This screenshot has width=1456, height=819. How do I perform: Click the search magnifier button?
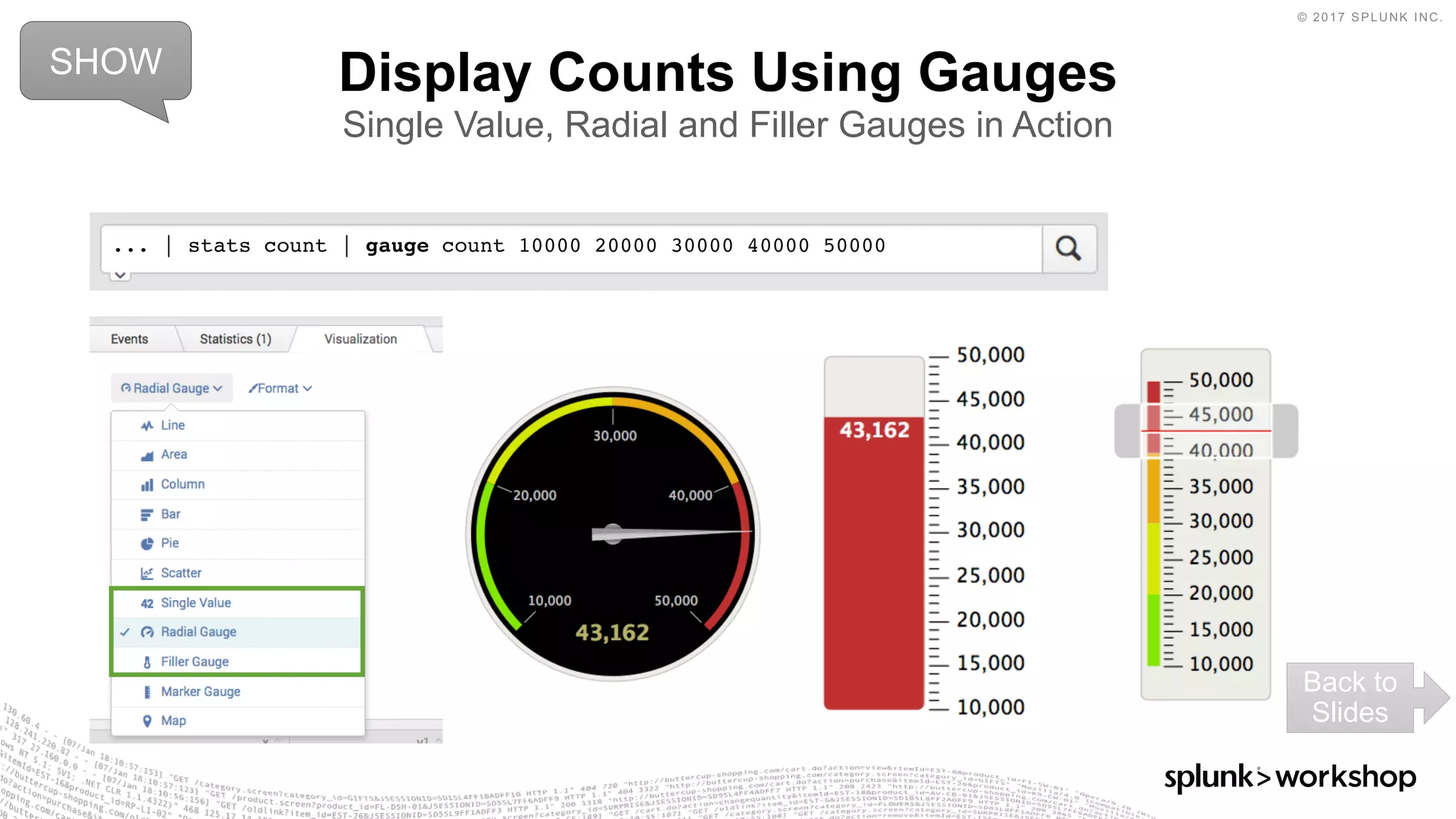click(x=1069, y=248)
